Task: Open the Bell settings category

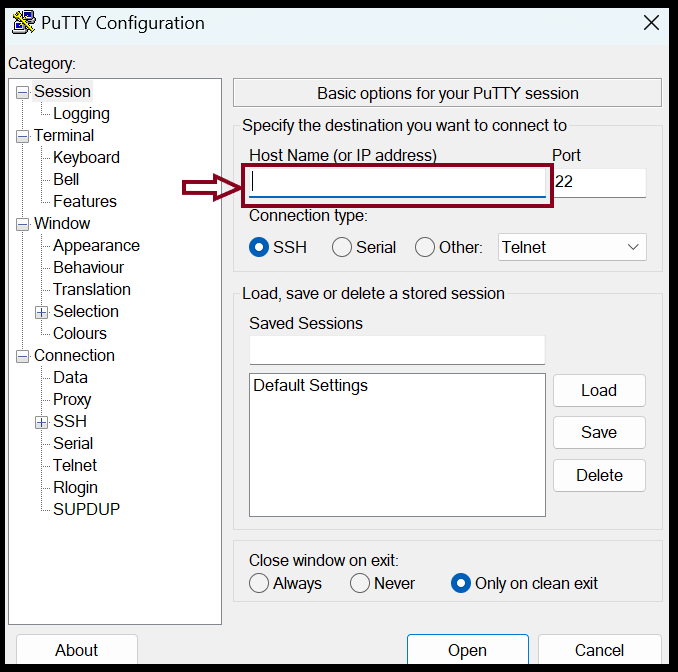Action: coord(66,179)
